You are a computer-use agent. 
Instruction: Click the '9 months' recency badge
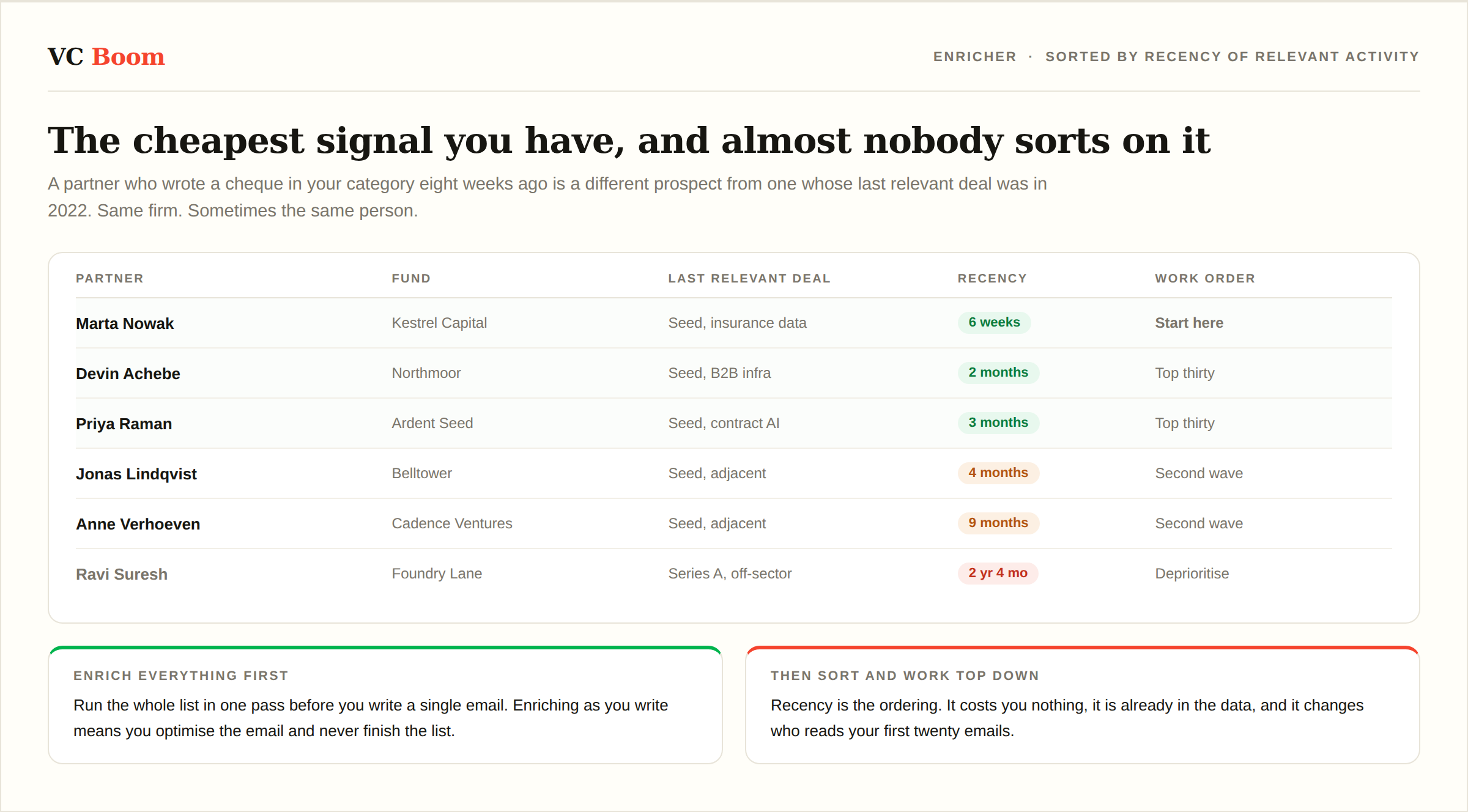(x=998, y=523)
